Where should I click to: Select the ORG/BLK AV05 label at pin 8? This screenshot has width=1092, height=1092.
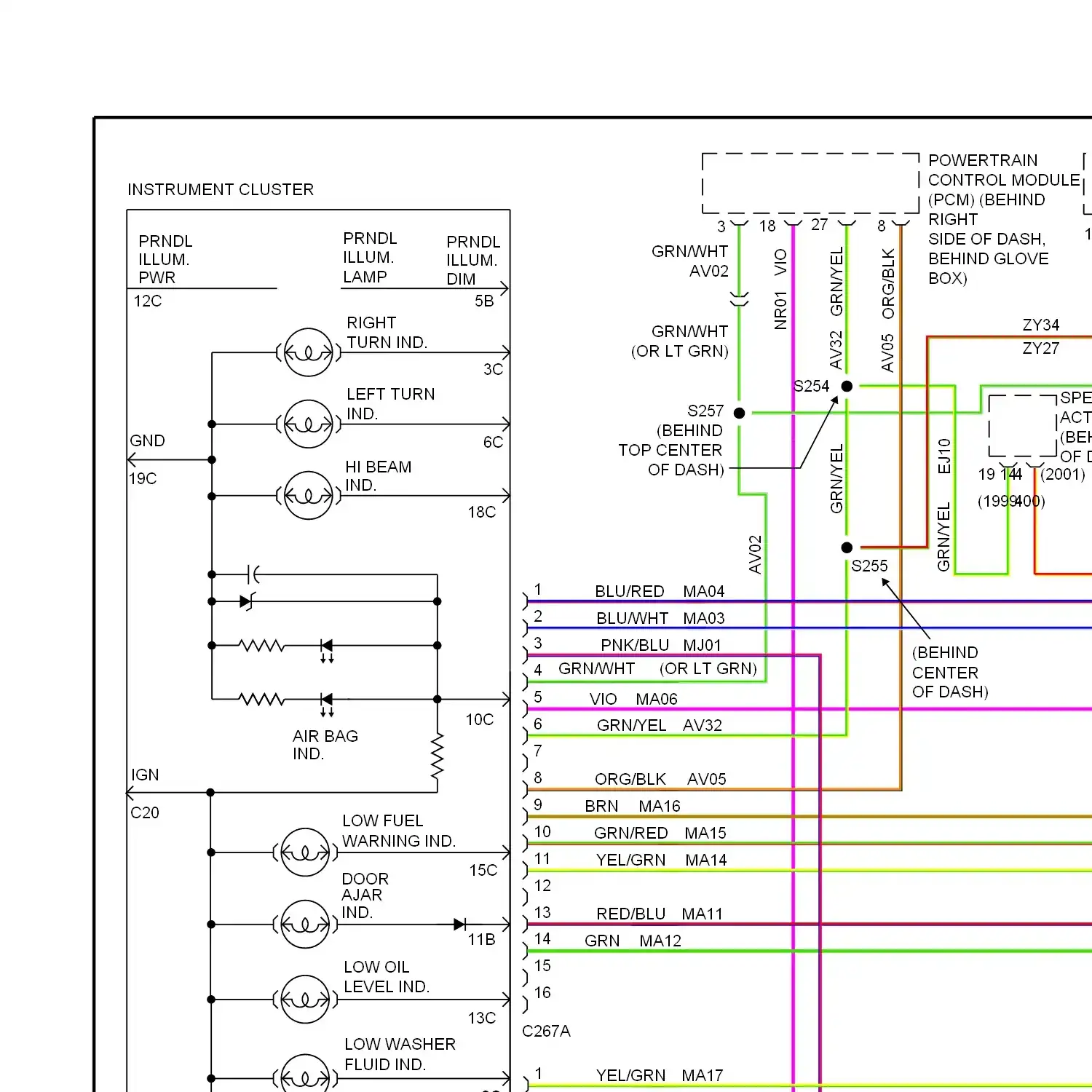click(x=660, y=780)
